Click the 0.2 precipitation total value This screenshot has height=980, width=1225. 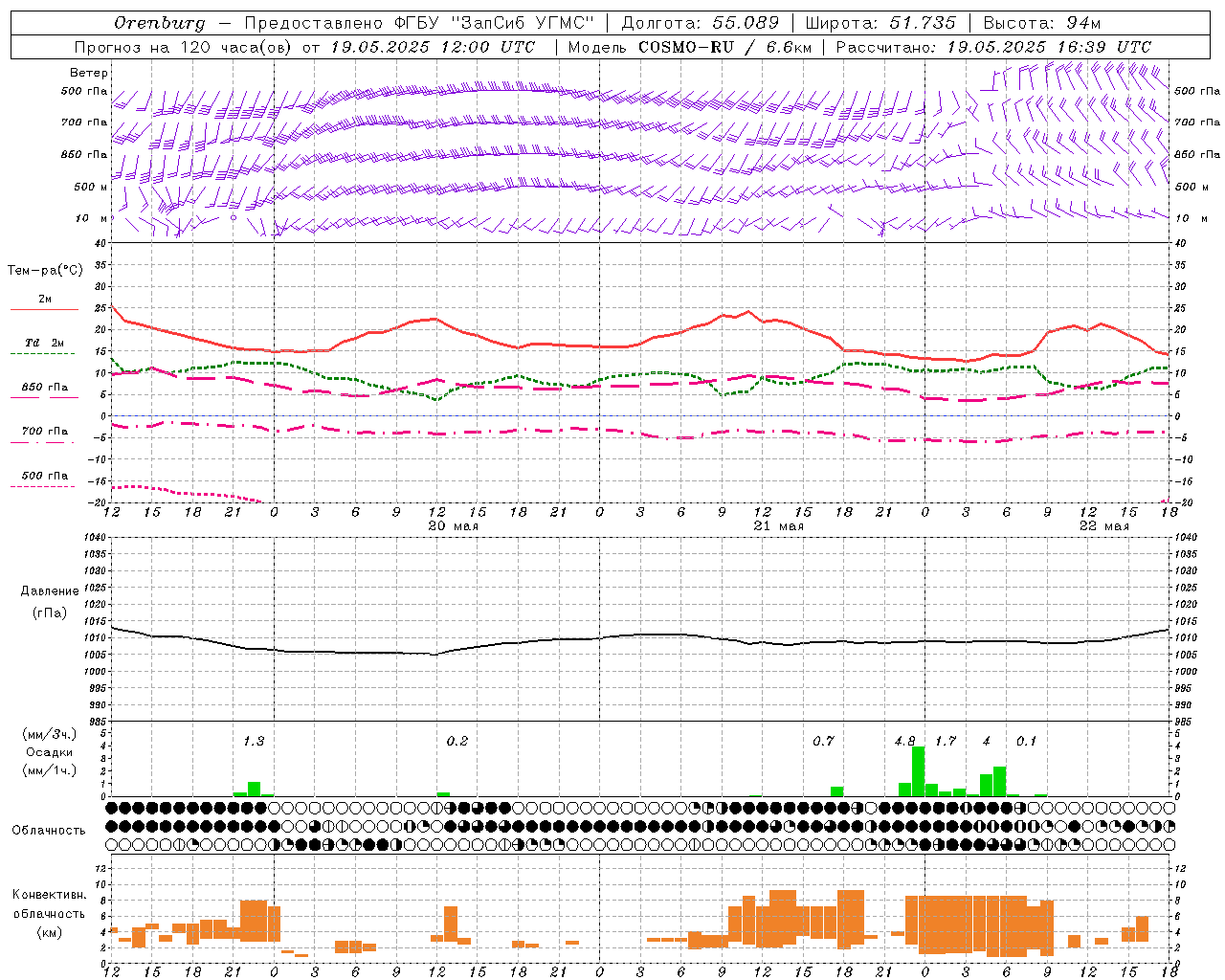click(457, 742)
